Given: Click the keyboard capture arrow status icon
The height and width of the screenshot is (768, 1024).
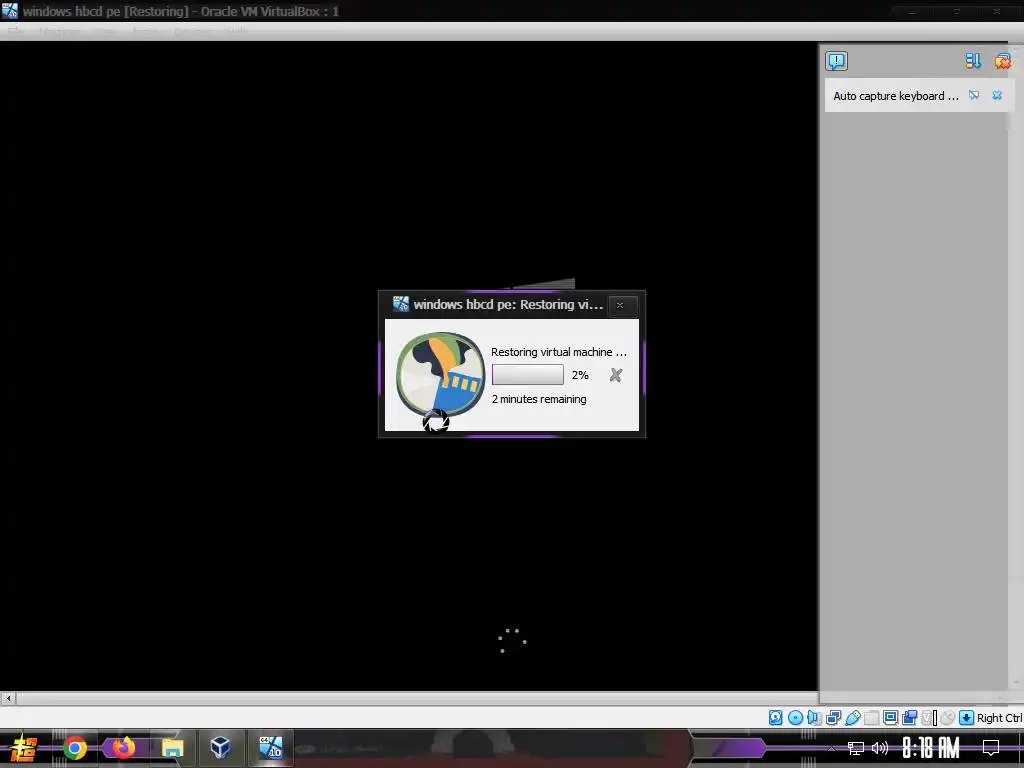Looking at the screenshot, I should click(x=967, y=718).
